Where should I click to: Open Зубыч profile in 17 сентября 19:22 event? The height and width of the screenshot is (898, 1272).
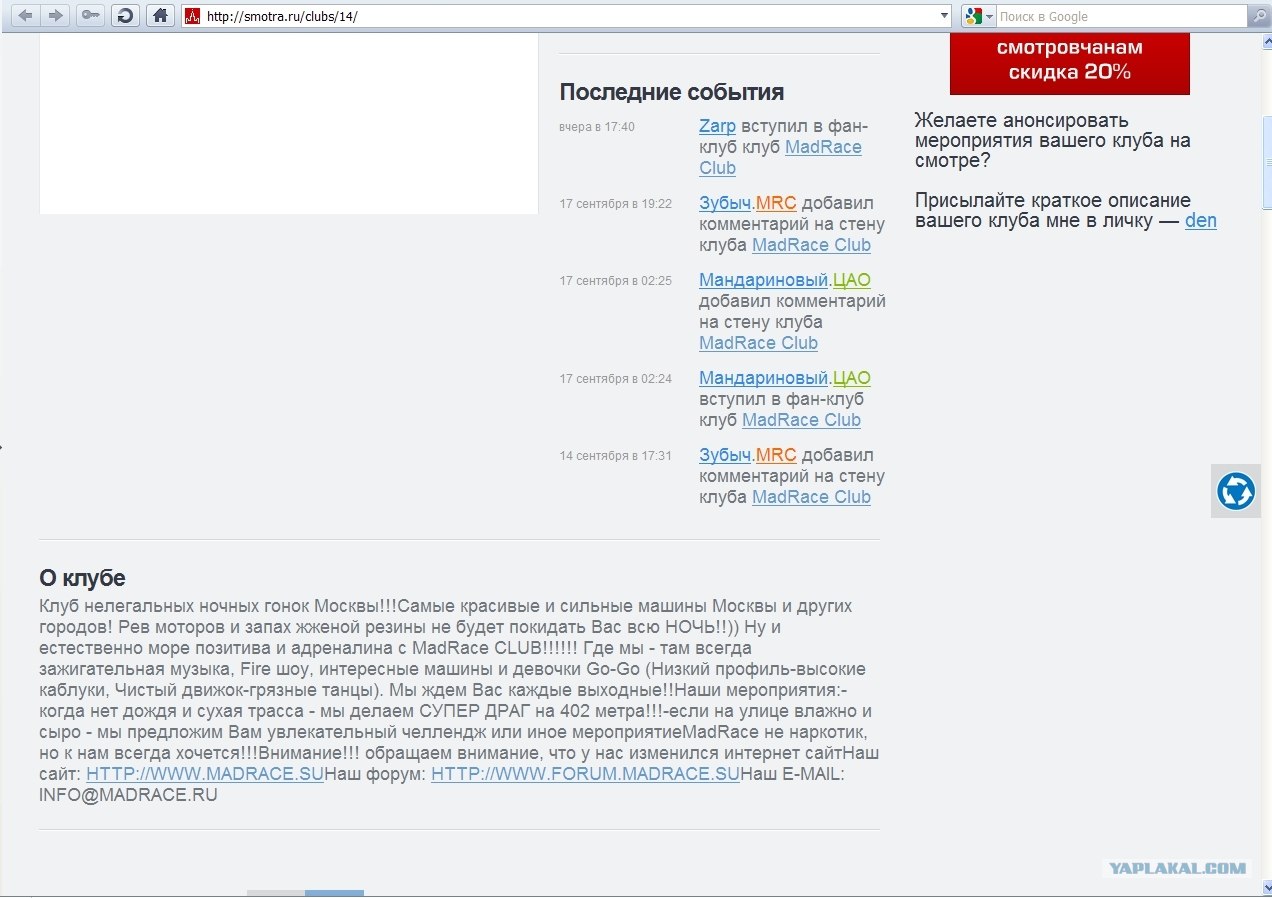pos(725,203)
